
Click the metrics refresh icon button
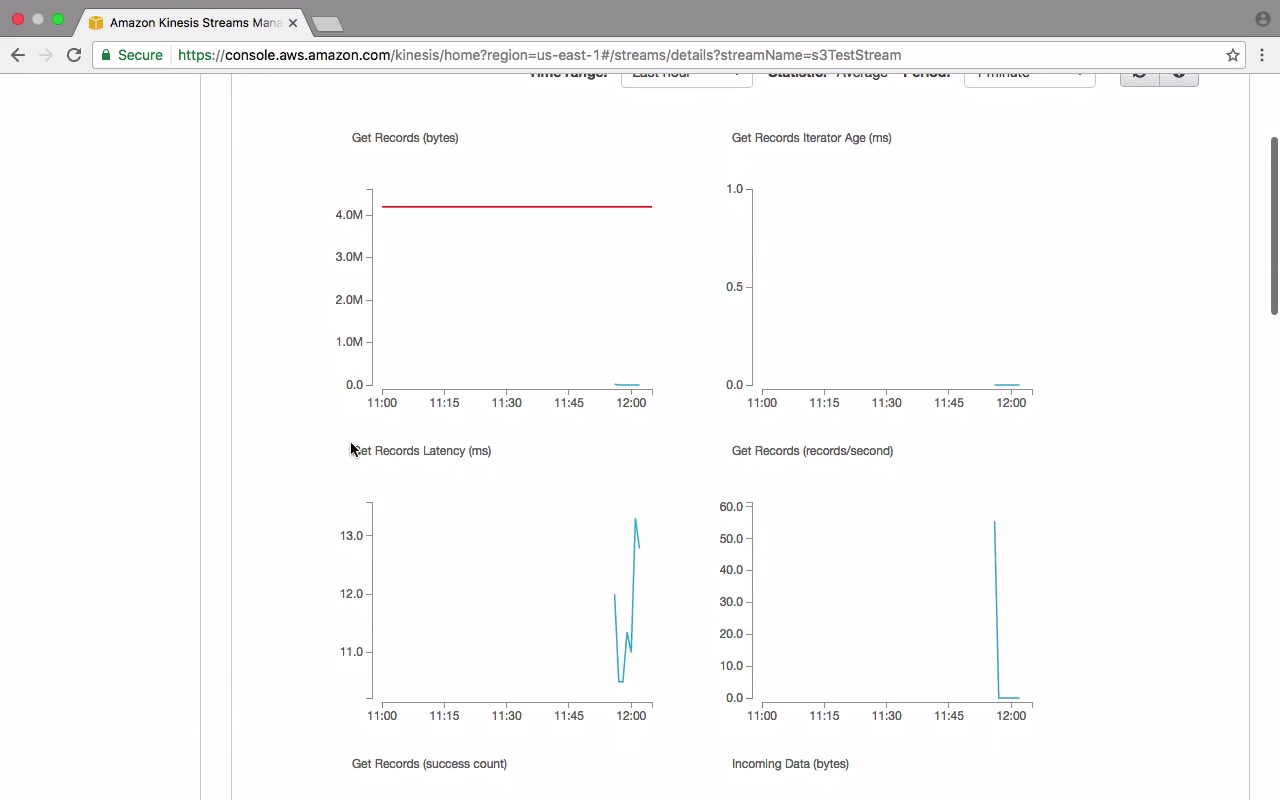tap(1139, 77)
